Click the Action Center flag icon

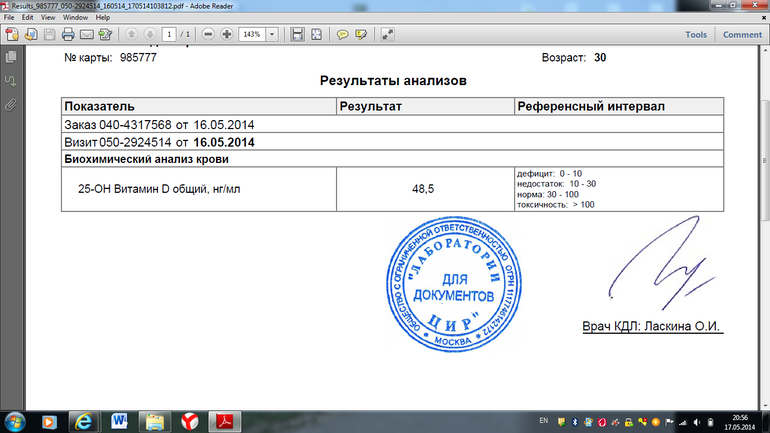click(x=669, y=422)
